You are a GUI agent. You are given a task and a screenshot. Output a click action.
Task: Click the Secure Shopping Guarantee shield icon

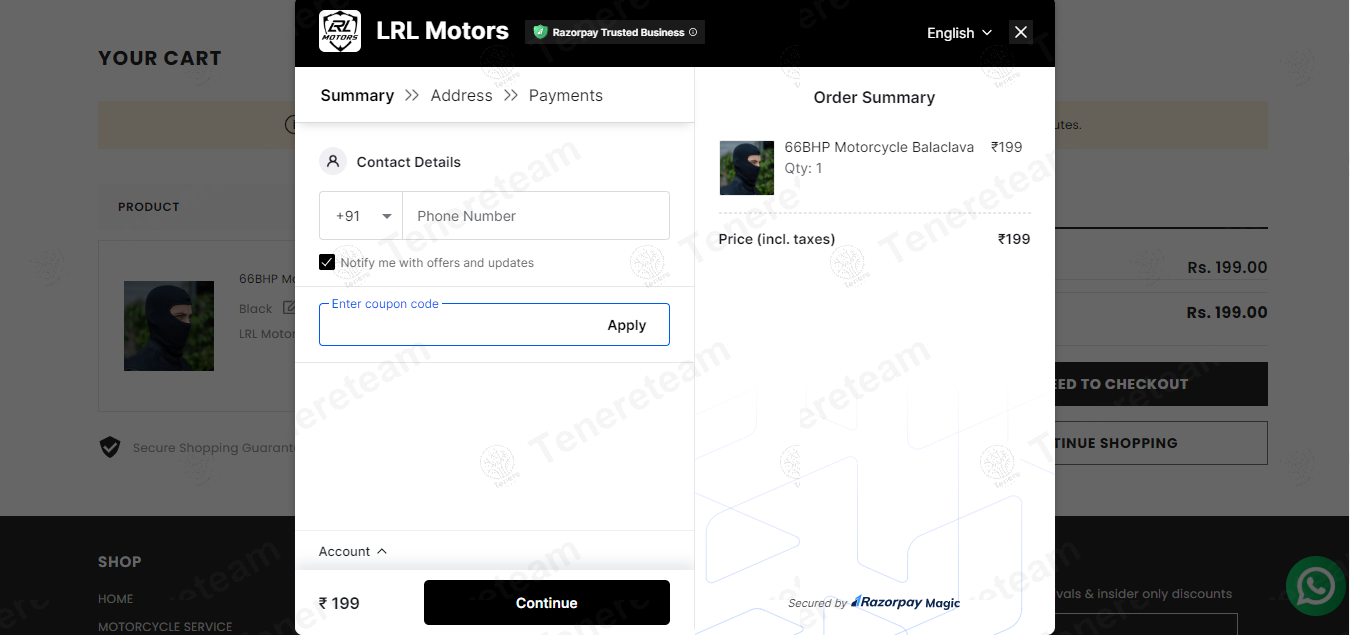coord(110,447)
